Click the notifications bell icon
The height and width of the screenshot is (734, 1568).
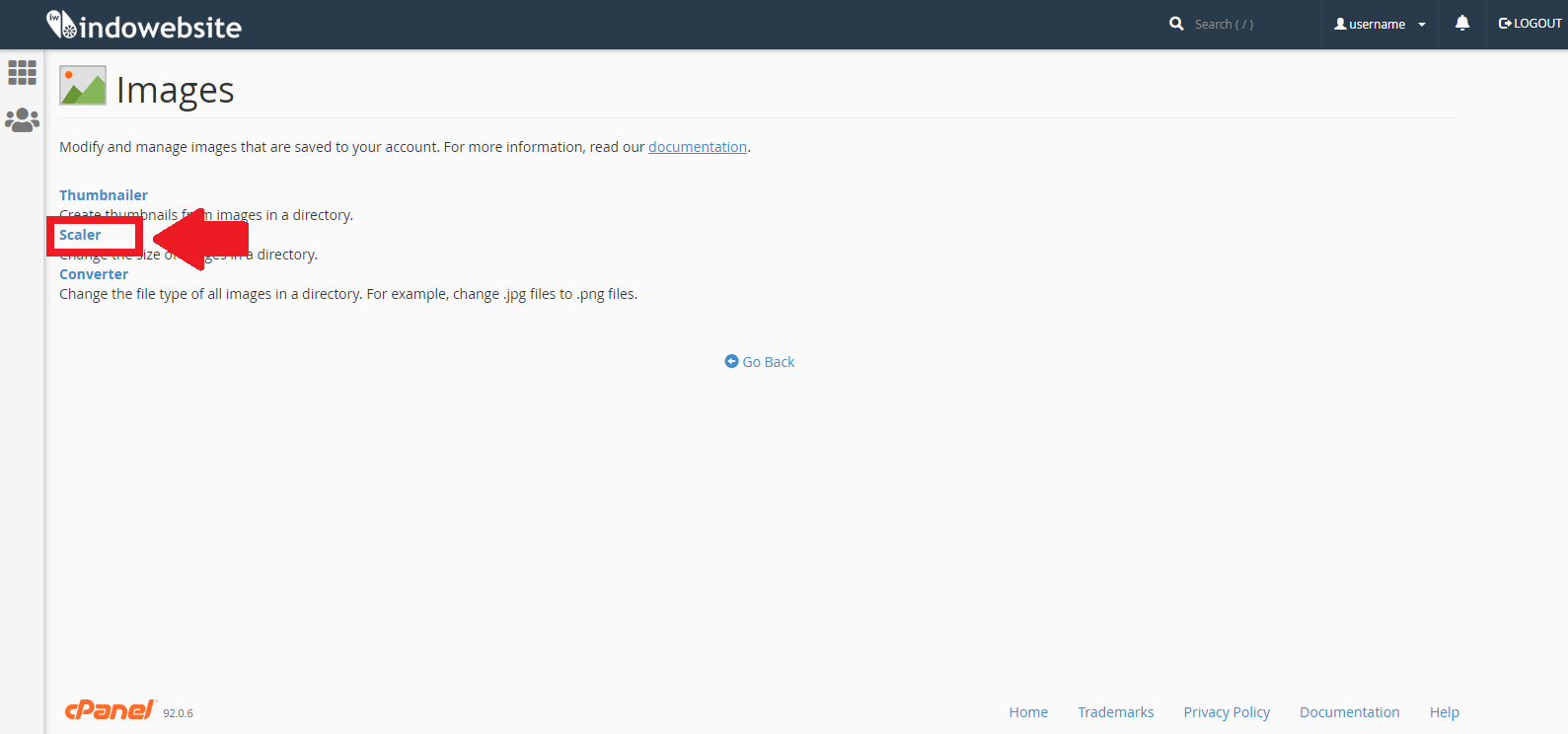(x=1461, y=24)
